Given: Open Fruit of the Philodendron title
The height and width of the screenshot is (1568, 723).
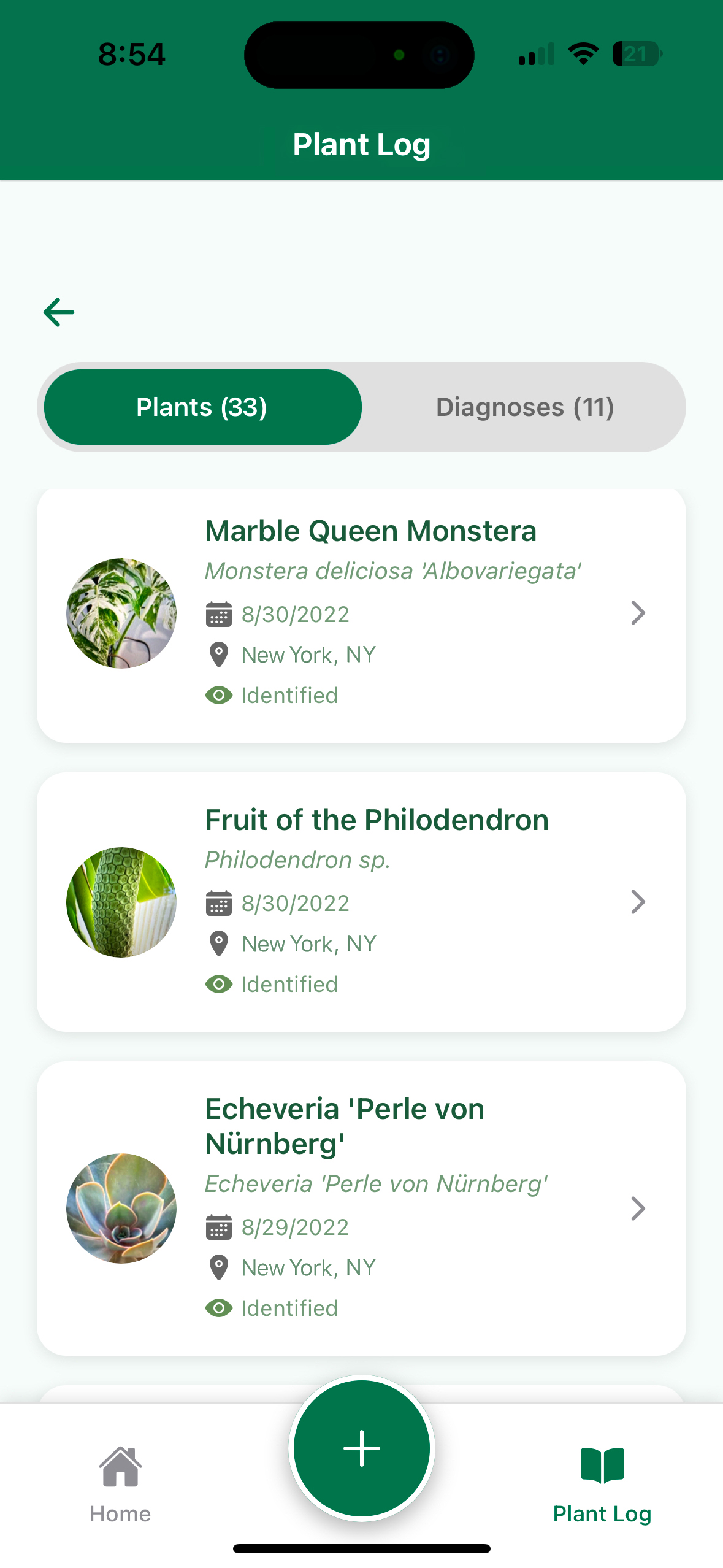Looking at the screenshot, I should (377, 820).
